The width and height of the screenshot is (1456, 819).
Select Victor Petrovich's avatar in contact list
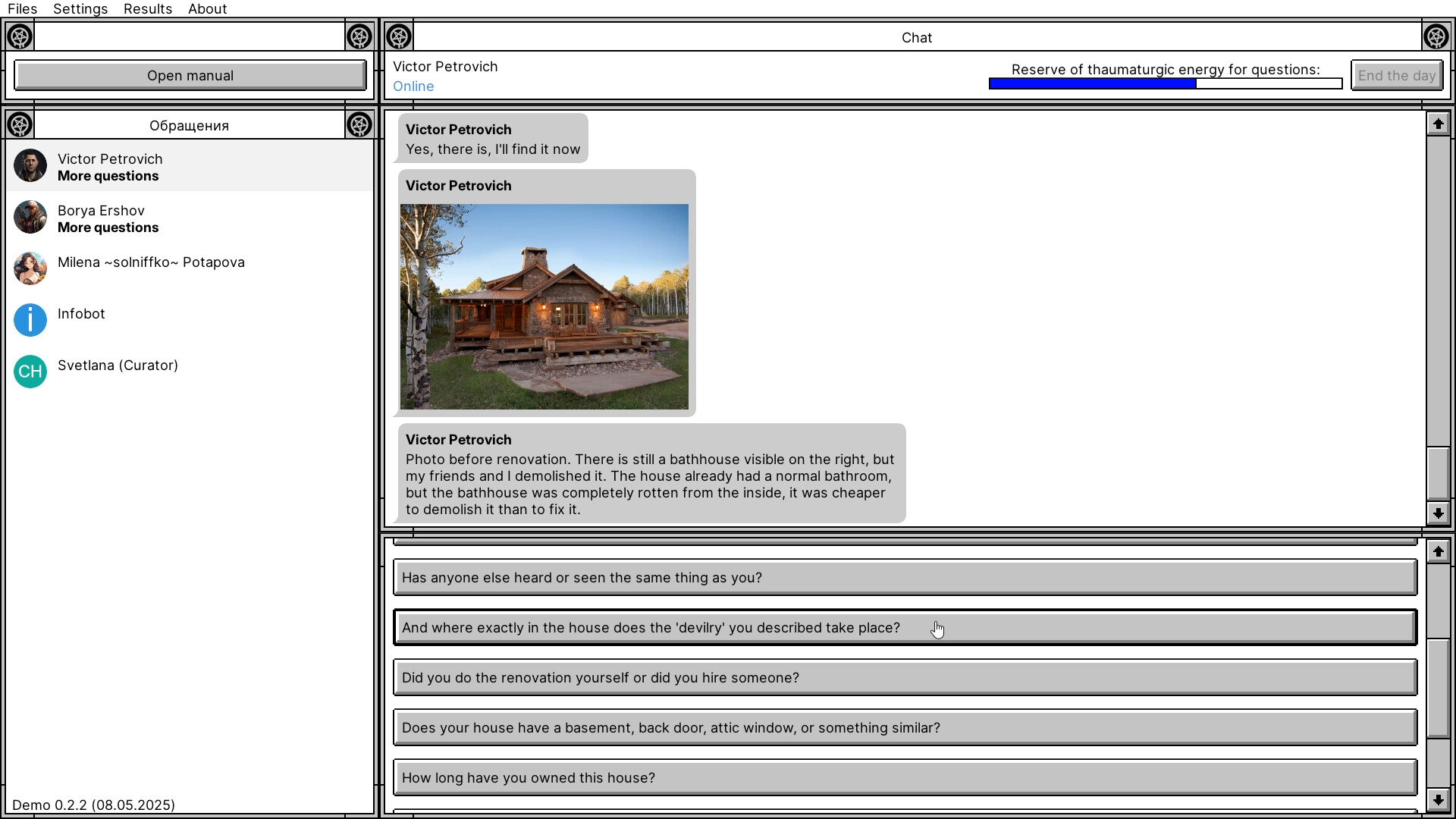30,165
